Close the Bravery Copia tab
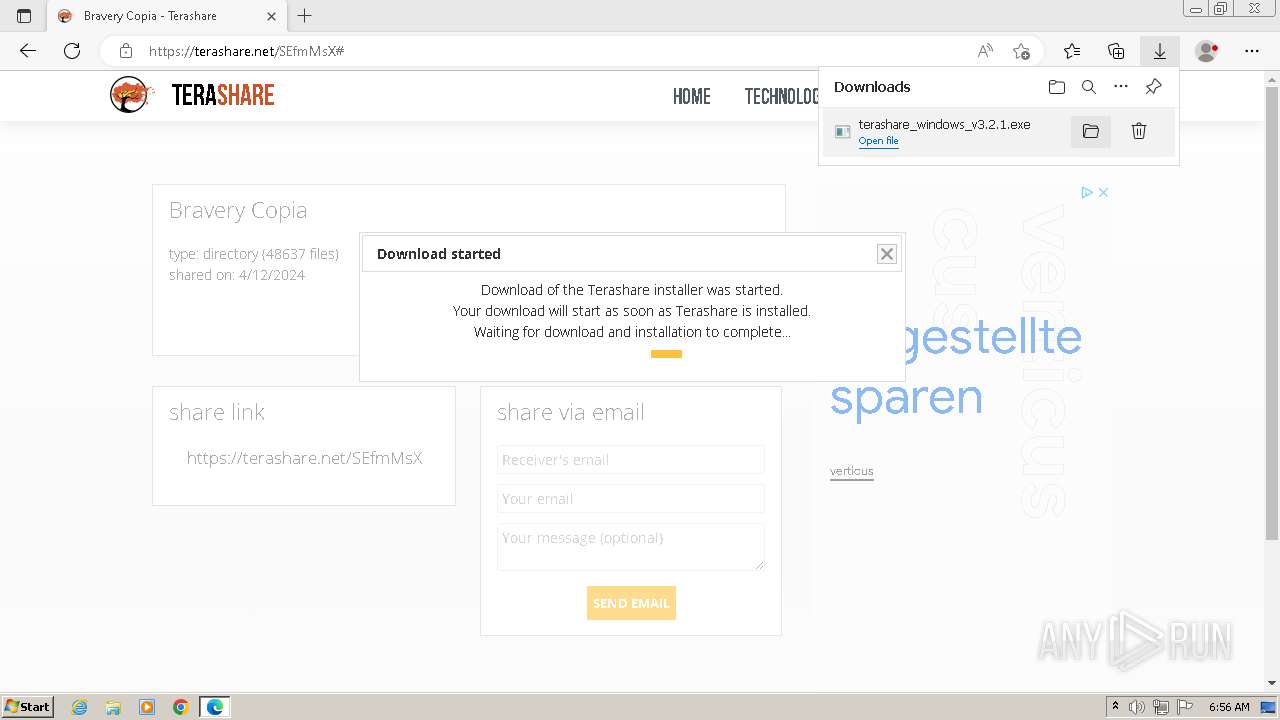The height and width of the screenshot is (720, 1280). point(272,16)
